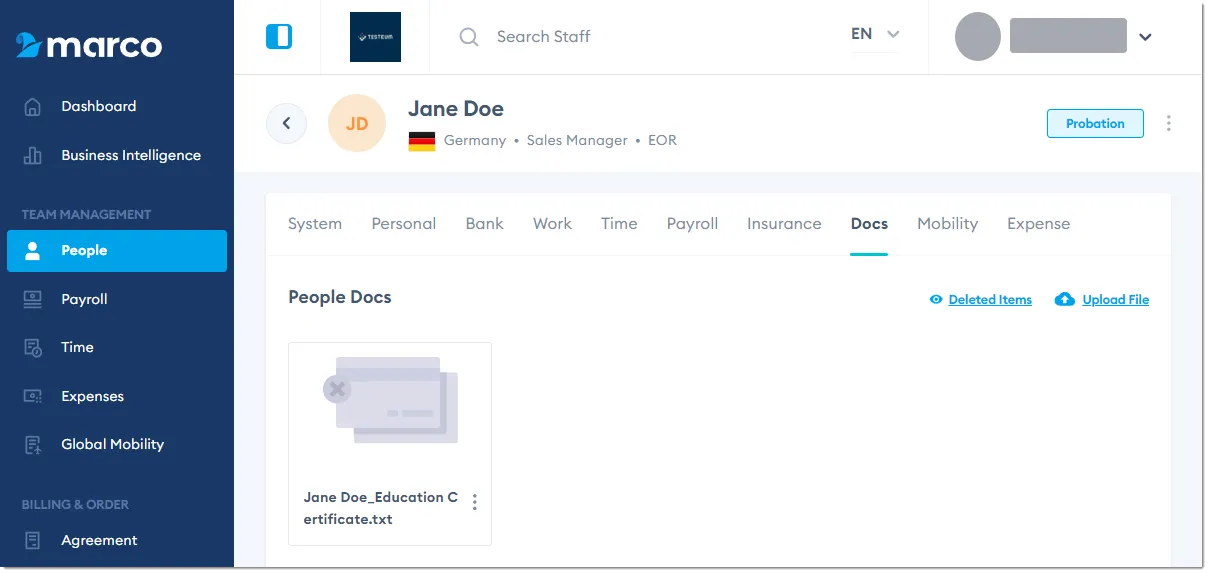Image resolution: width=1208 pixels, height=573 pixels.
Task: Toggle the sidebar collapse icon
Action: click(279, 37)
